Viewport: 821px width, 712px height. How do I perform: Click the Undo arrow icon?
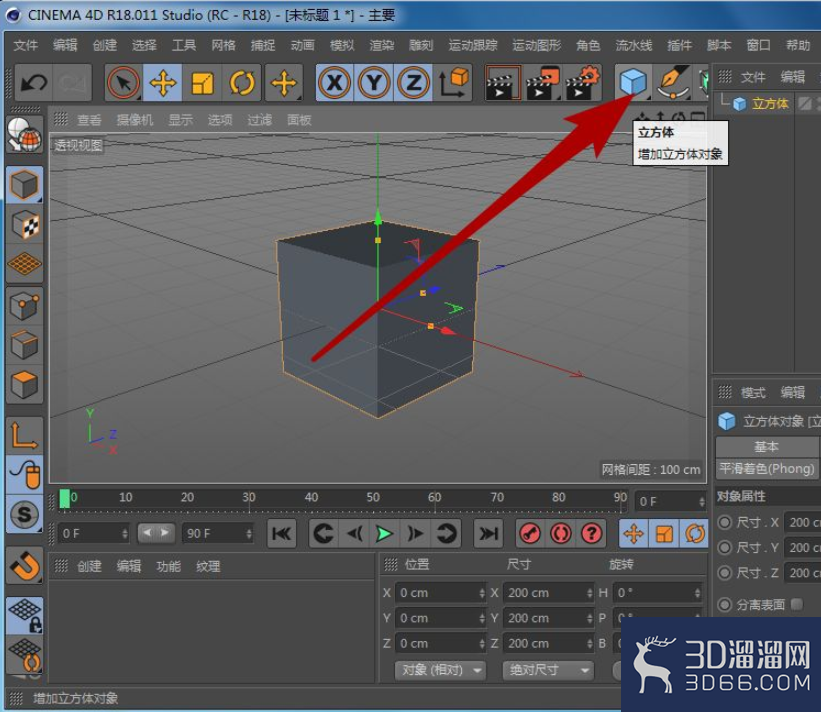[34, 83]
